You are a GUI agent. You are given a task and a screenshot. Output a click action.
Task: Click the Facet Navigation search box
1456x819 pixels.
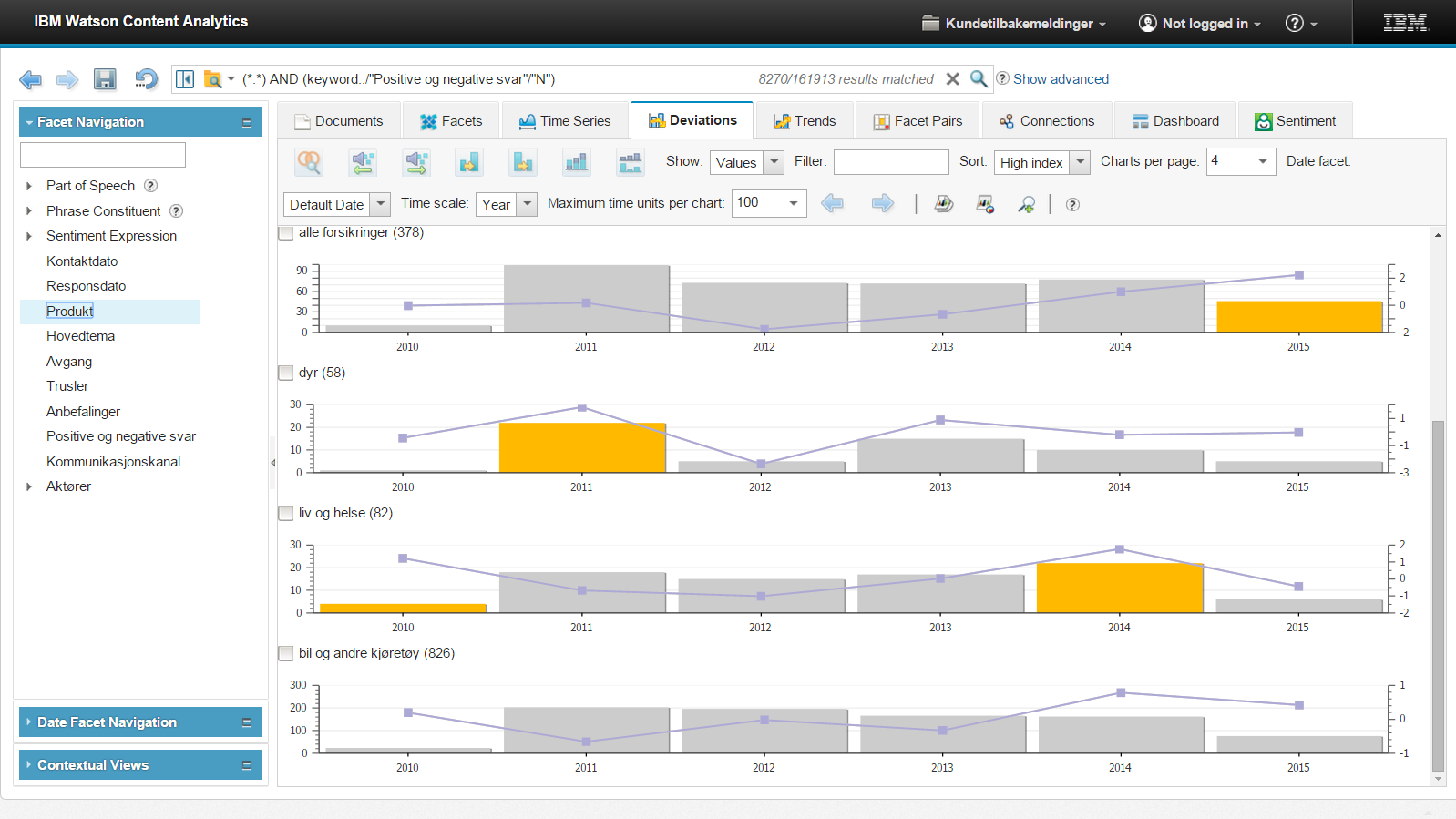(x=103, y=155)
